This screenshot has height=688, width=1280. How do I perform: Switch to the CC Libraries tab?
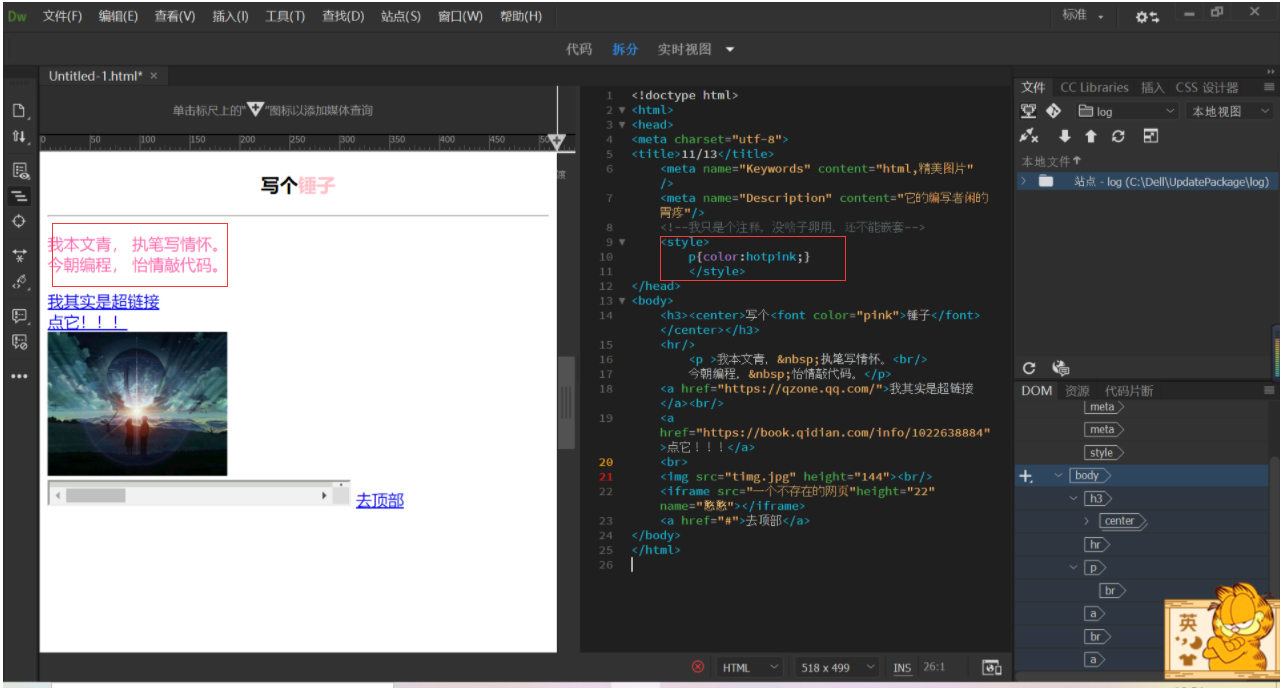(1094, 87)
